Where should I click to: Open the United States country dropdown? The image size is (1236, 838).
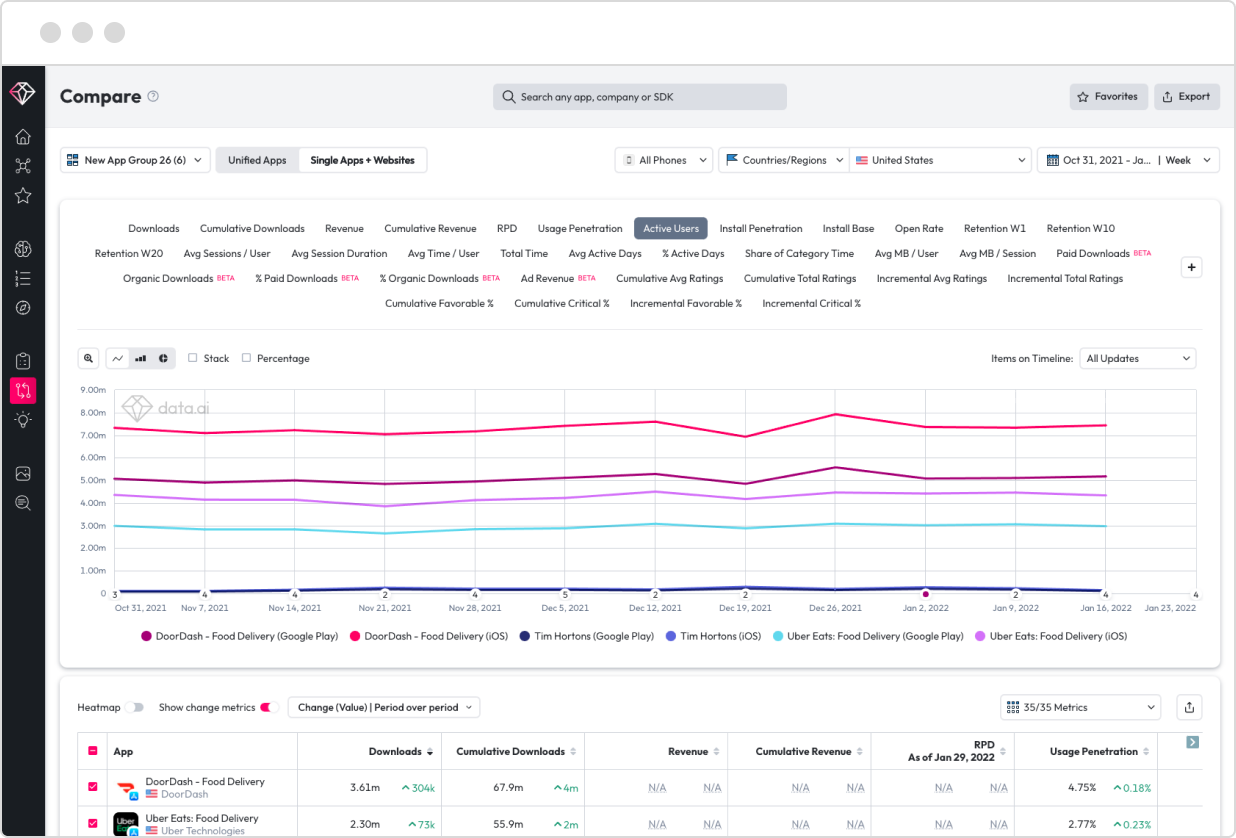pyautogui.click(x=940, y=160)
